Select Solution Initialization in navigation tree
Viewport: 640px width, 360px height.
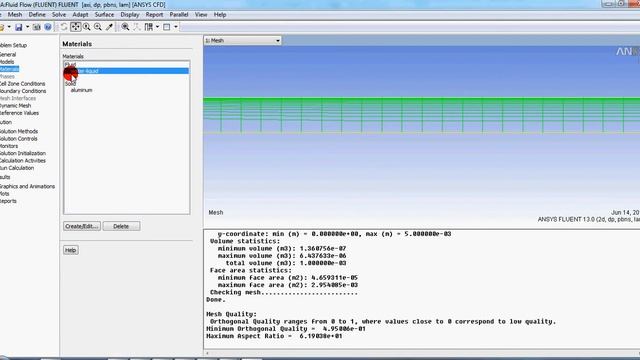[23, 153]
